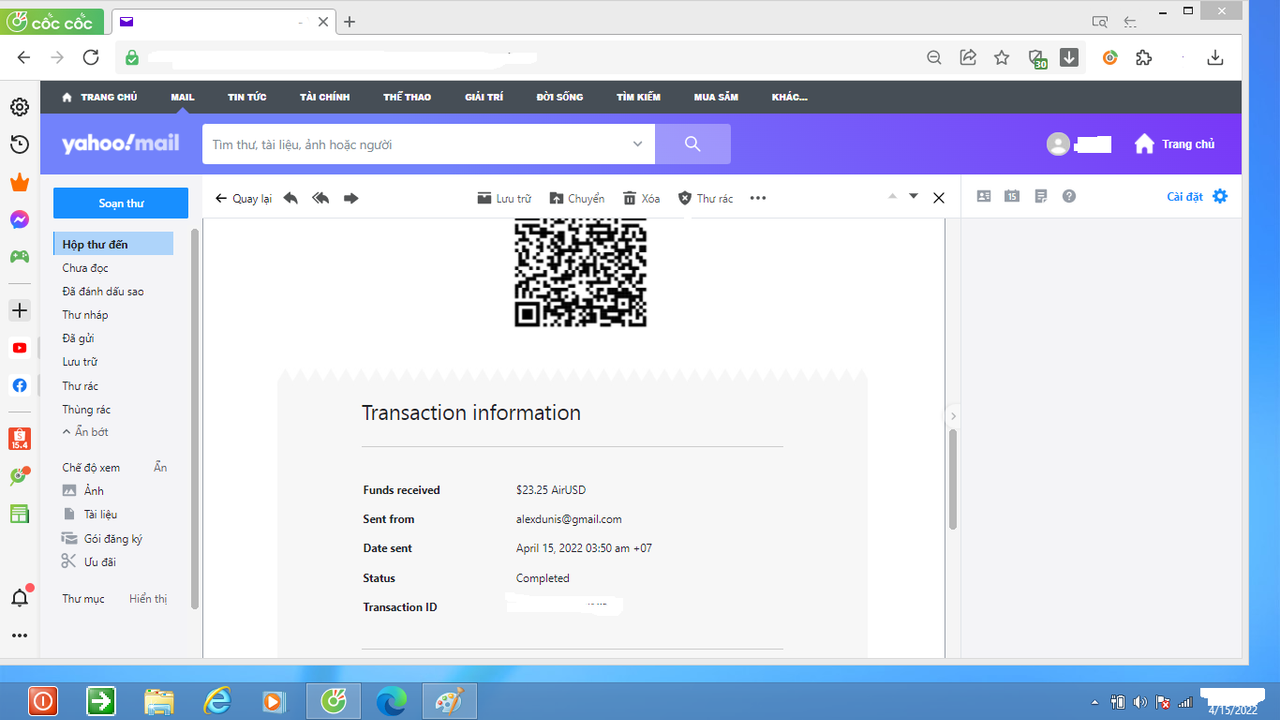This screenshot has height=720, width=1280.
Task: Open browser extensions puzzle icon
Action: click(x=1144, y=58)
